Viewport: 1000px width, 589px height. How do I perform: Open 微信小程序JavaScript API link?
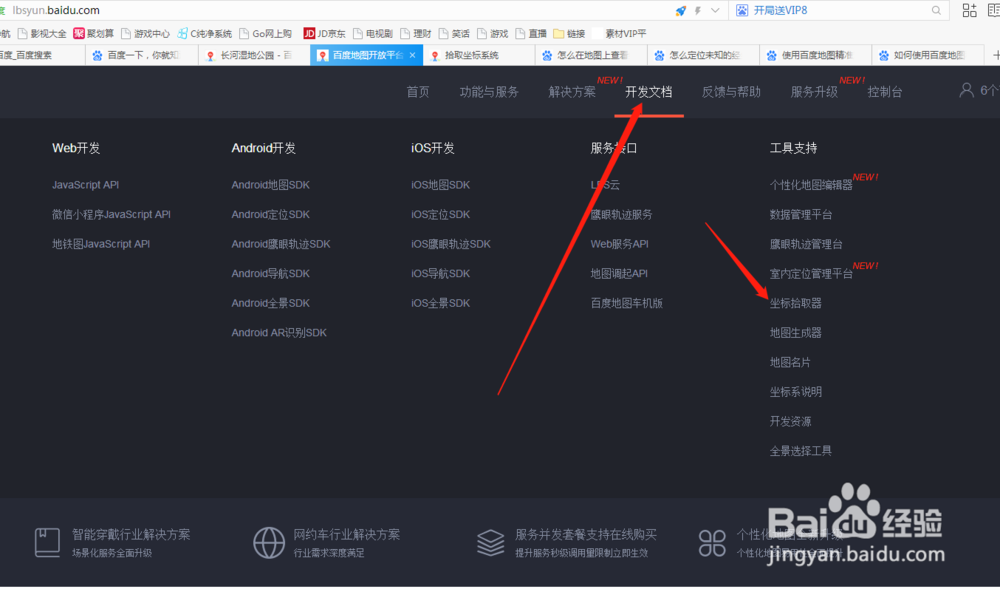[112, 214]
